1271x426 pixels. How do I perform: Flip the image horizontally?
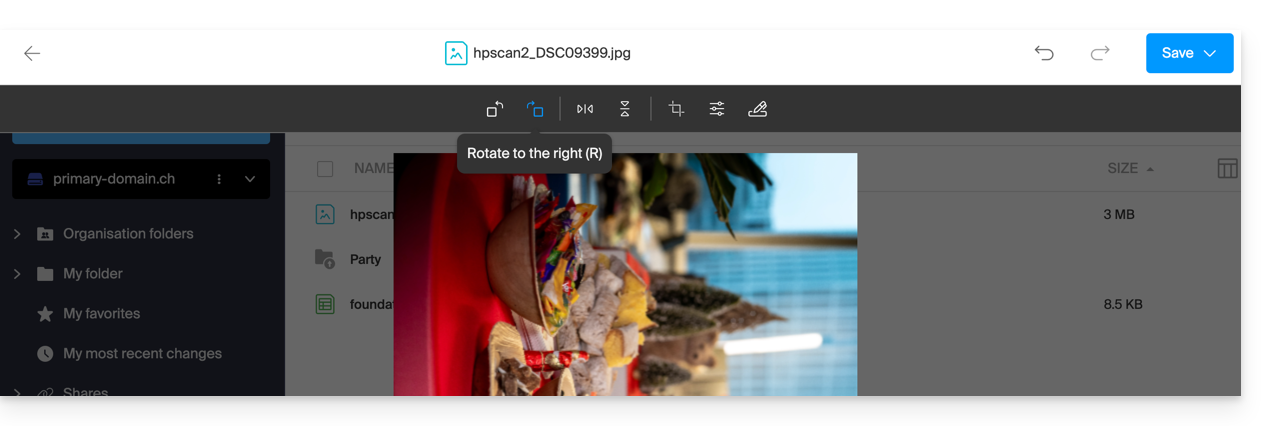click(x=585, y=109)
